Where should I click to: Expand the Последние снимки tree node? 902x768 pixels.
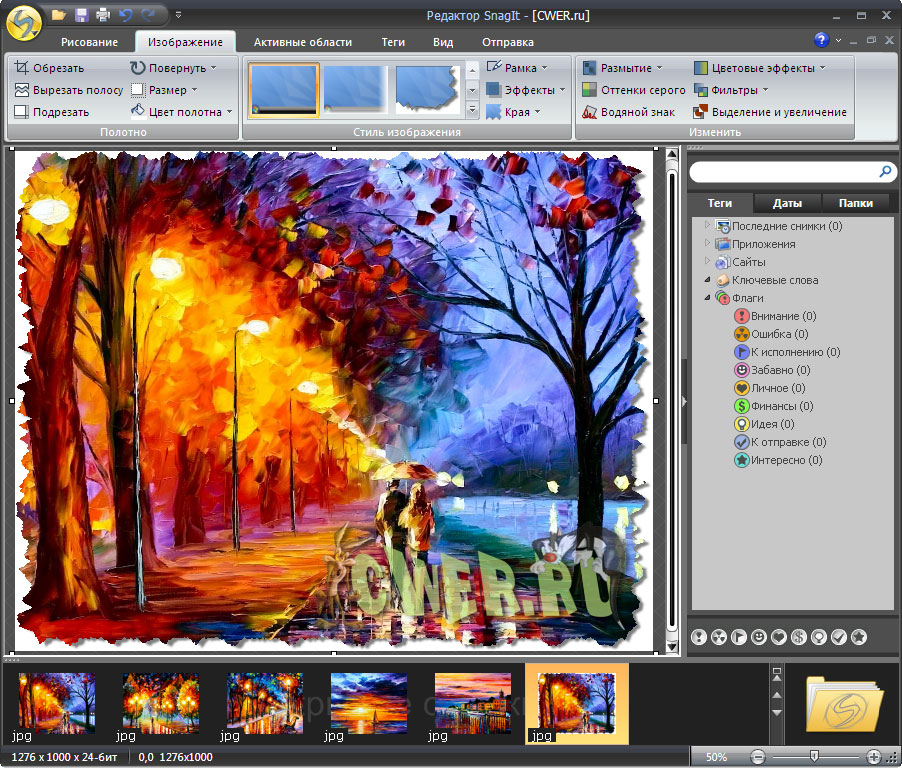(708, 226)
